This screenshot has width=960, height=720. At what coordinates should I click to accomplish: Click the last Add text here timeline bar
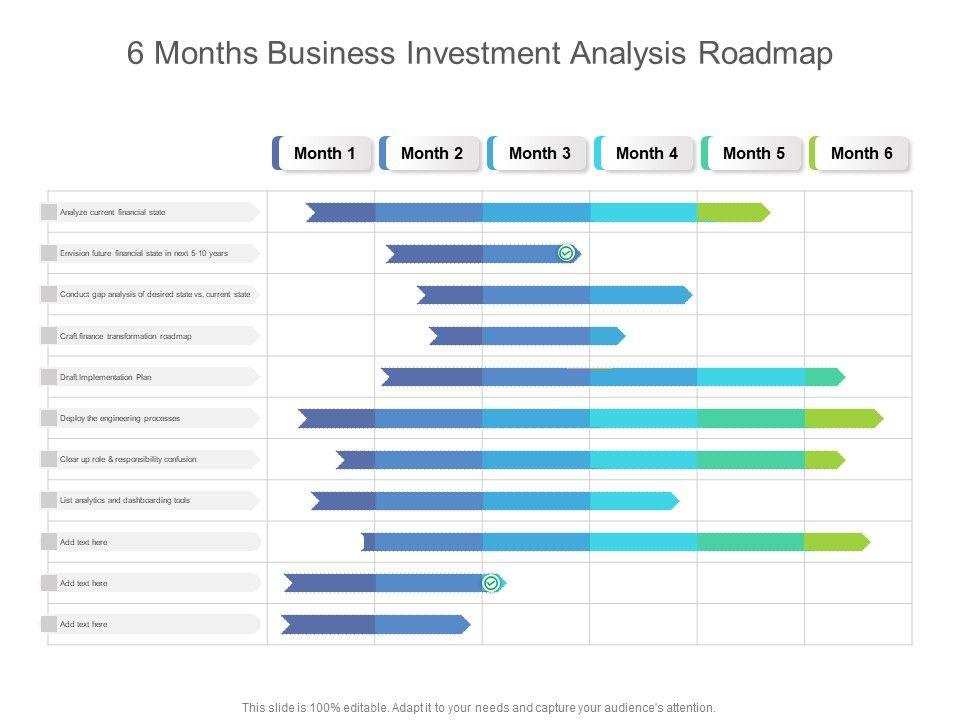click(x=375, y=624)
